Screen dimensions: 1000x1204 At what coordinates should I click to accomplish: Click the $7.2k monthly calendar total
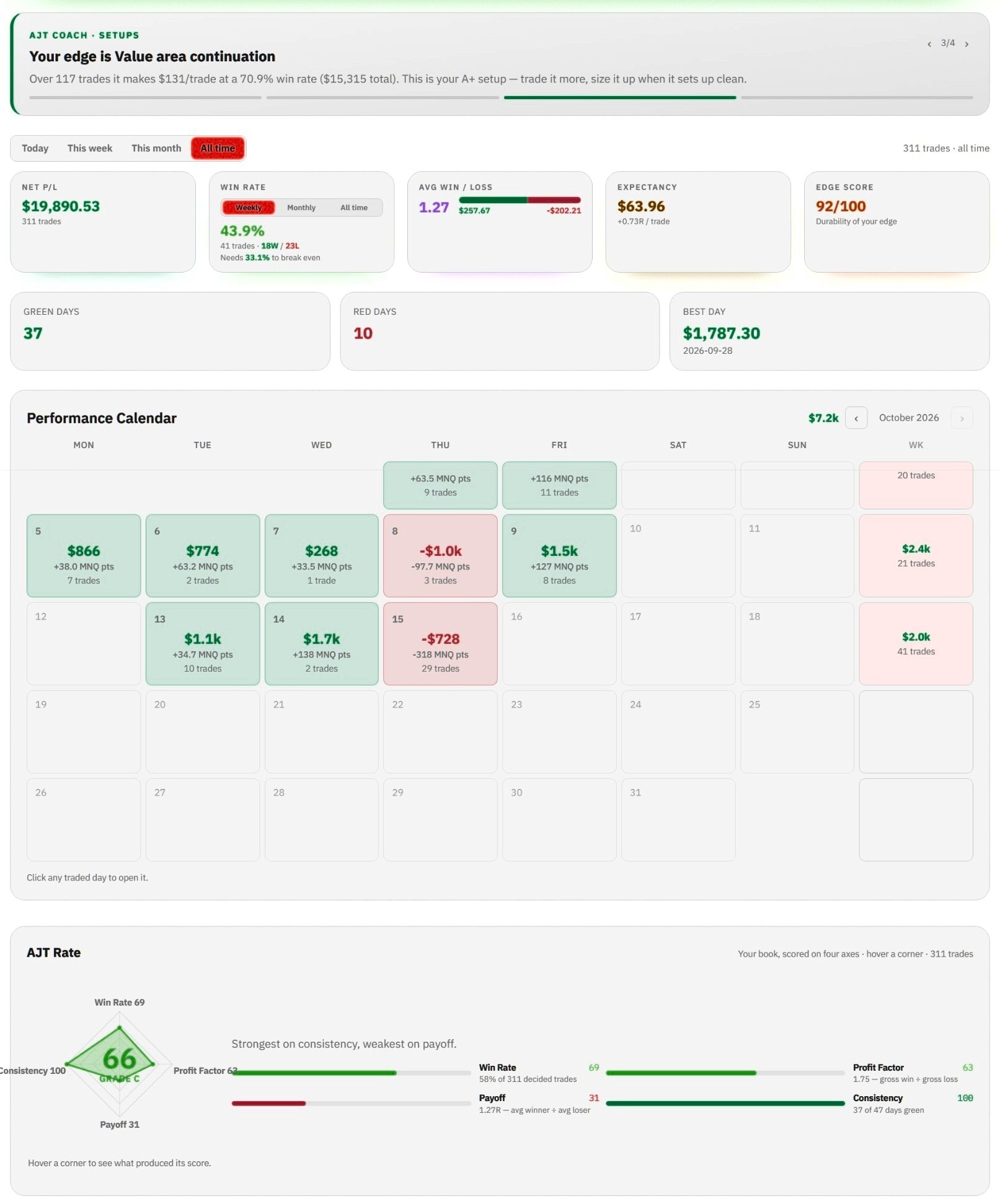(823, 418)
